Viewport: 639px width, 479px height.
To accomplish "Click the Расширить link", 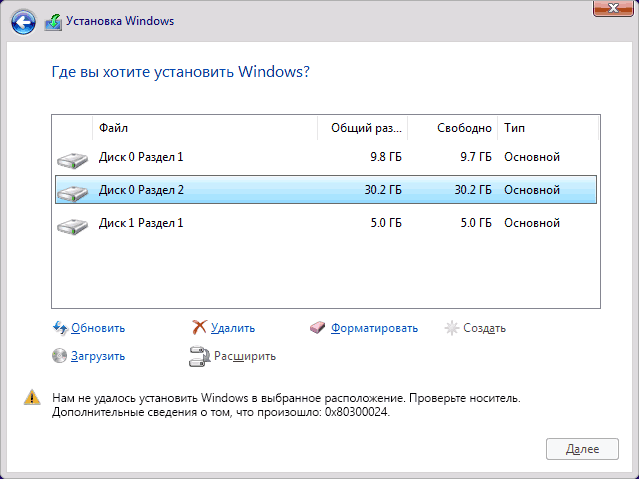I will tap(245, 356).
